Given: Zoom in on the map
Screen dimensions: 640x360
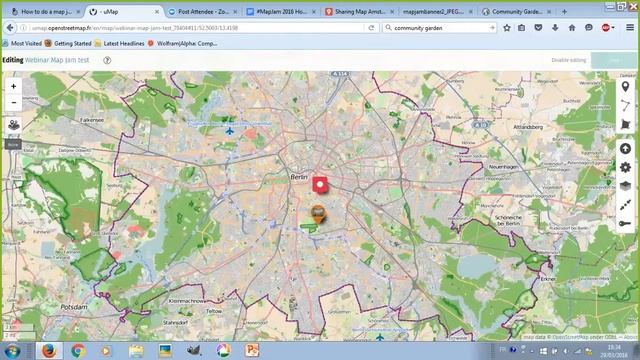Looking at the screenshot, I should click(13, 87).
